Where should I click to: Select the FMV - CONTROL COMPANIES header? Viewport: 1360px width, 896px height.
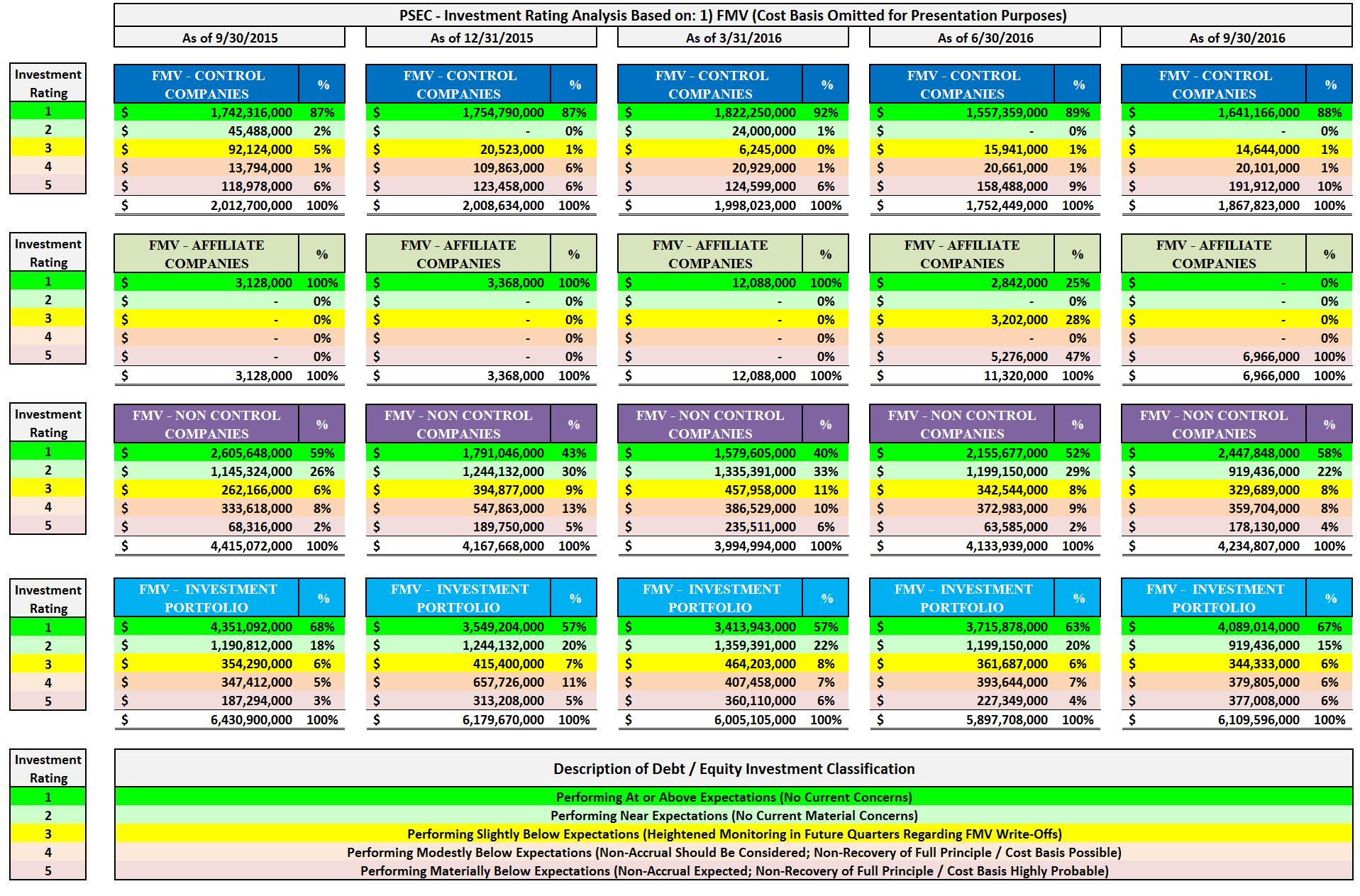[x=206, y=83]
